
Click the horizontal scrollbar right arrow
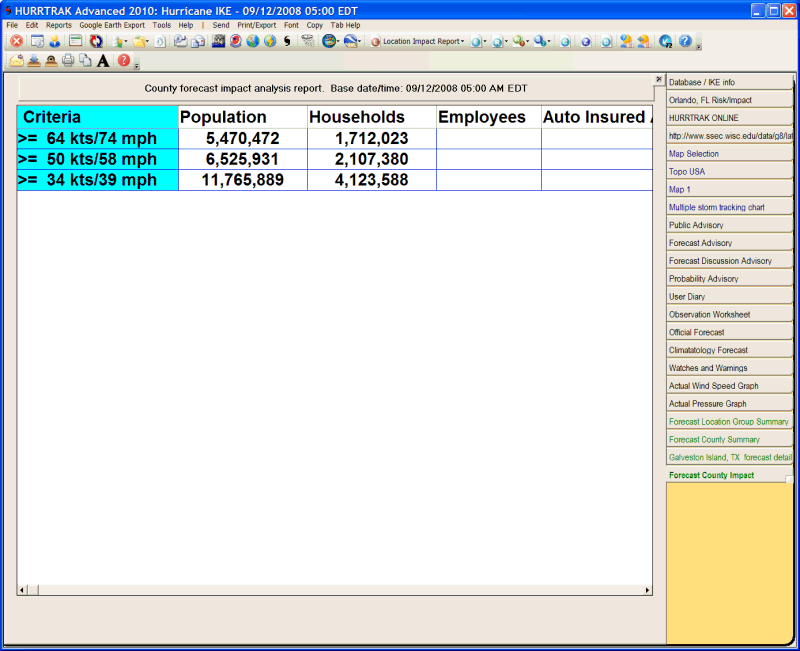[647, 591]
